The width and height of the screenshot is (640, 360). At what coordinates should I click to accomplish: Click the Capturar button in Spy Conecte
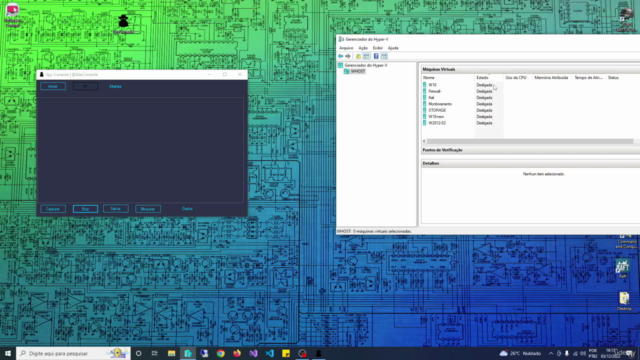53,209
